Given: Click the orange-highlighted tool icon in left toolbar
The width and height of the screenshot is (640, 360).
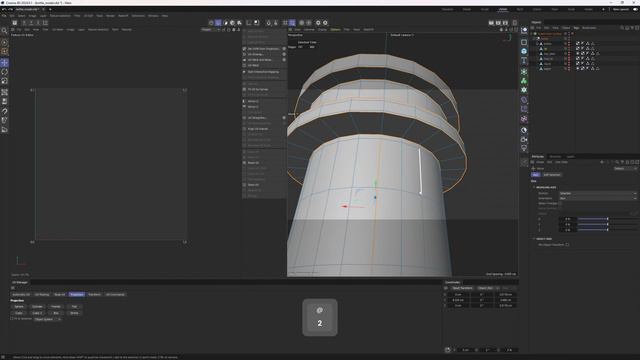Looking at the screenshot, I should [x=4, y=51].
